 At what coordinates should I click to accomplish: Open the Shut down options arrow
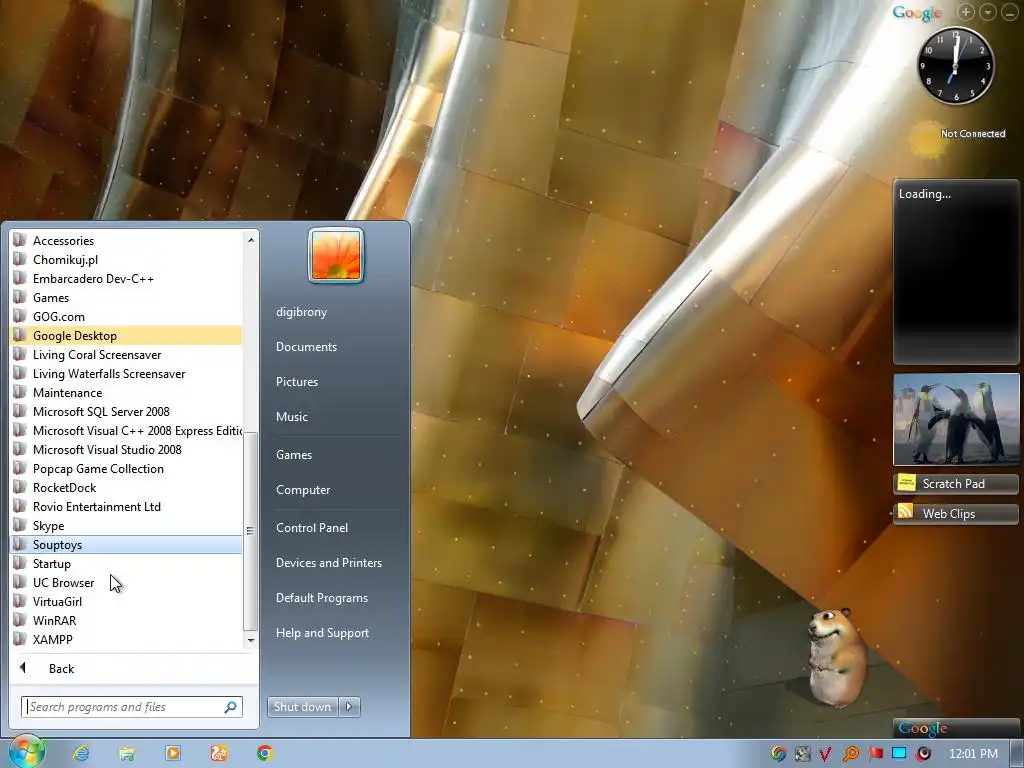click(349, 707)
